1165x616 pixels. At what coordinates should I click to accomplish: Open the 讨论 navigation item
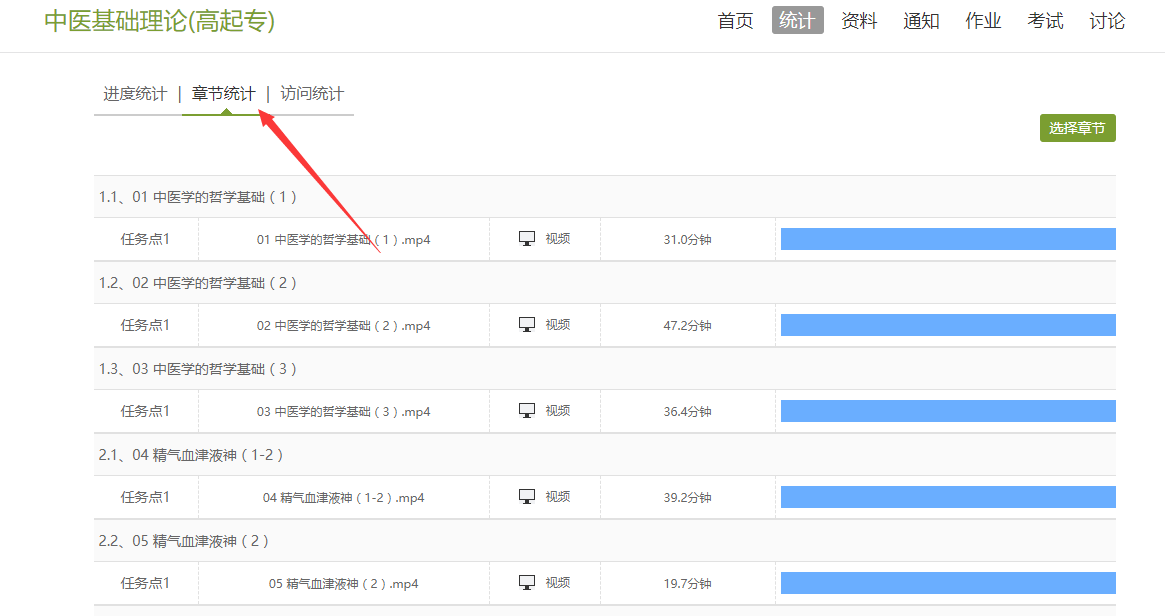1107,21
